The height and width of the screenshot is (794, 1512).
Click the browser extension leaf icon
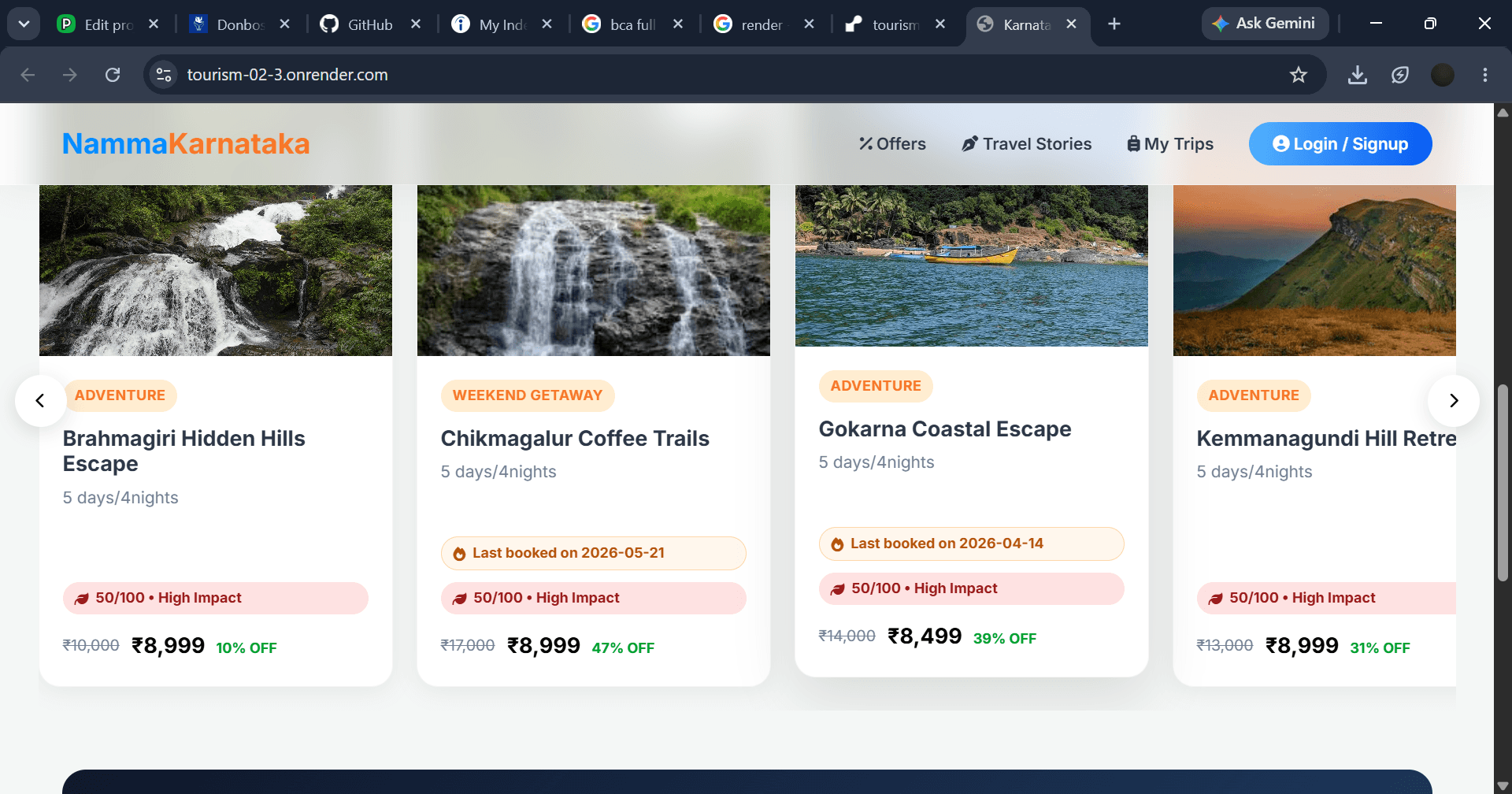point(1400,75)
